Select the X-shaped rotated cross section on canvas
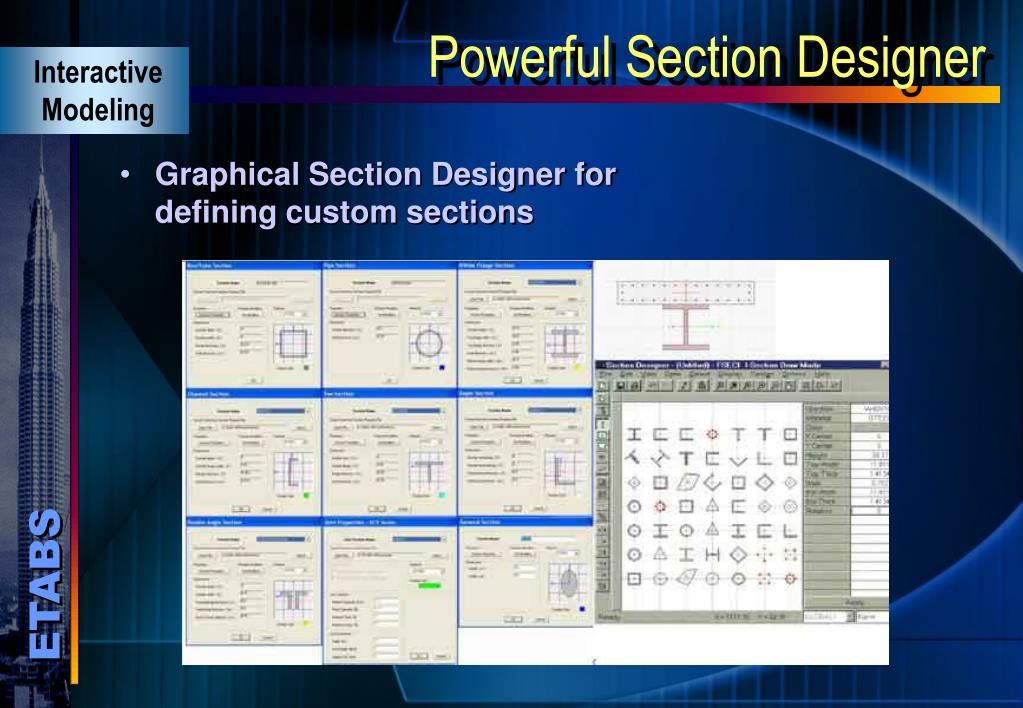 pyautogui.click(x=660, y=459)
